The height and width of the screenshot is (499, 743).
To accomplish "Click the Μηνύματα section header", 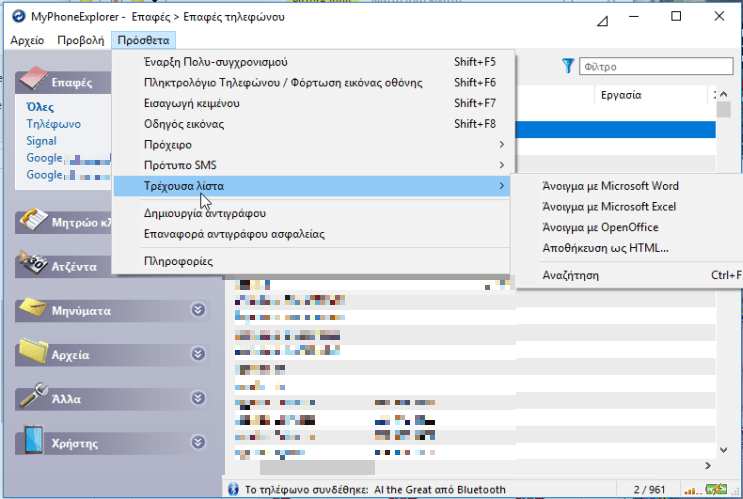I will tap(113, 311).
